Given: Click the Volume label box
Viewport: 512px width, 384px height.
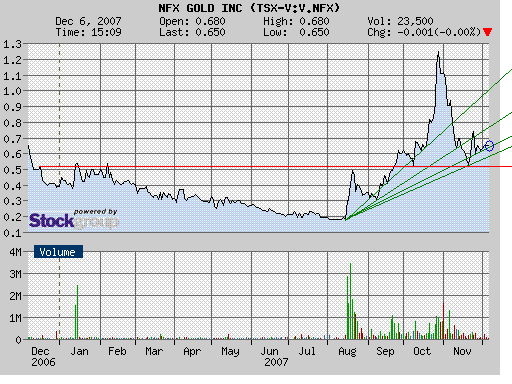Looking at the screenshot, I should [x=58, y=252].
